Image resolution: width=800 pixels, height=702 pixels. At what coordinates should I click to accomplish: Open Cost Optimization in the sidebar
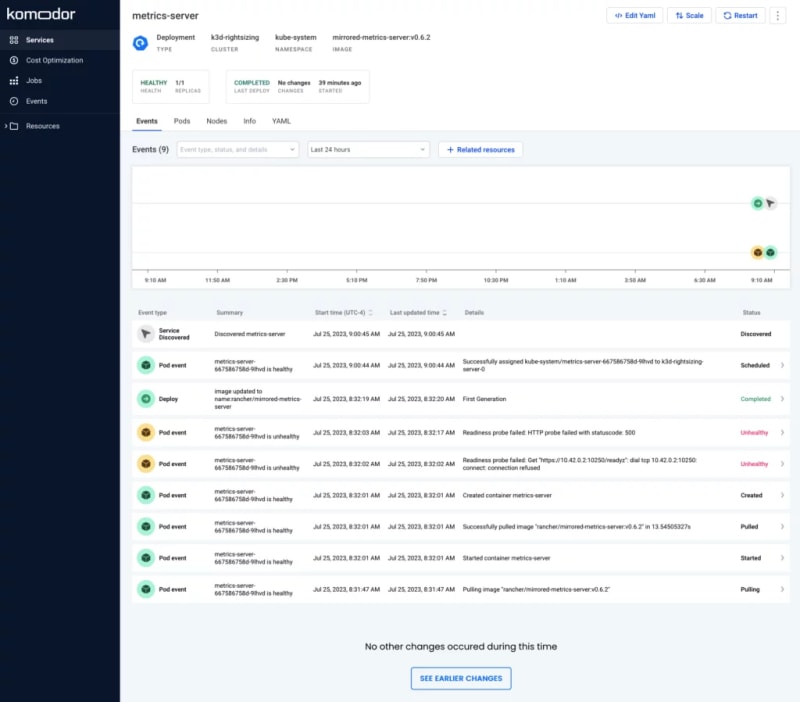point(54,60)
